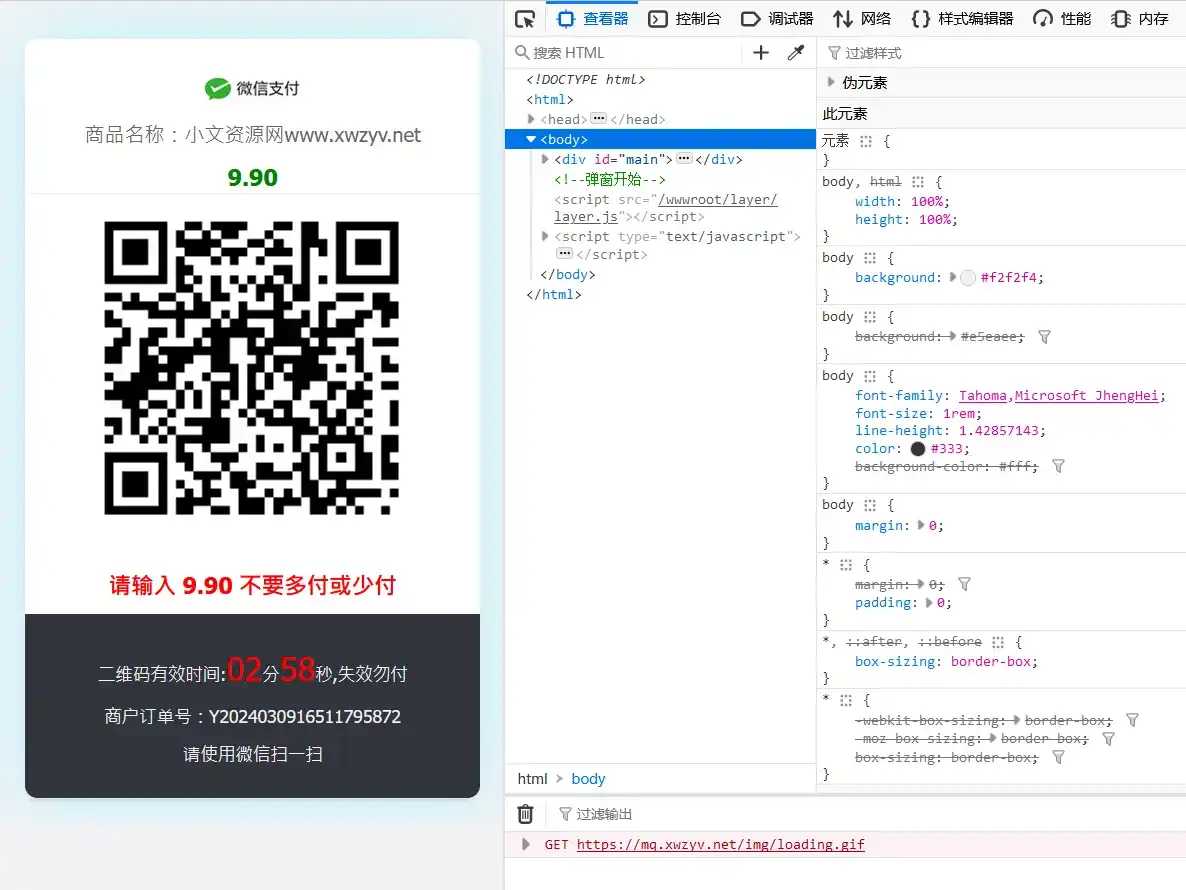Click filter icon next to -moz-box-sizing
Screen dimensions: 1186x890
(x=1108, y=739)
